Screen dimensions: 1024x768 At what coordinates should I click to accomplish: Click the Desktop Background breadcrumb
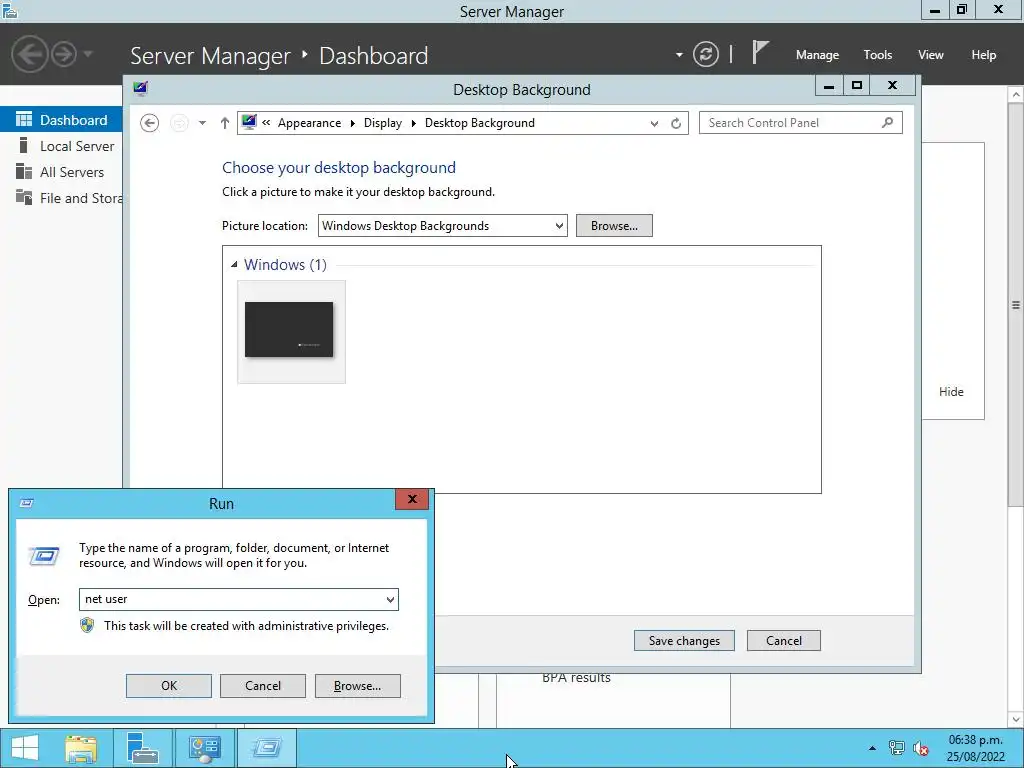click(x=479, y=123)
